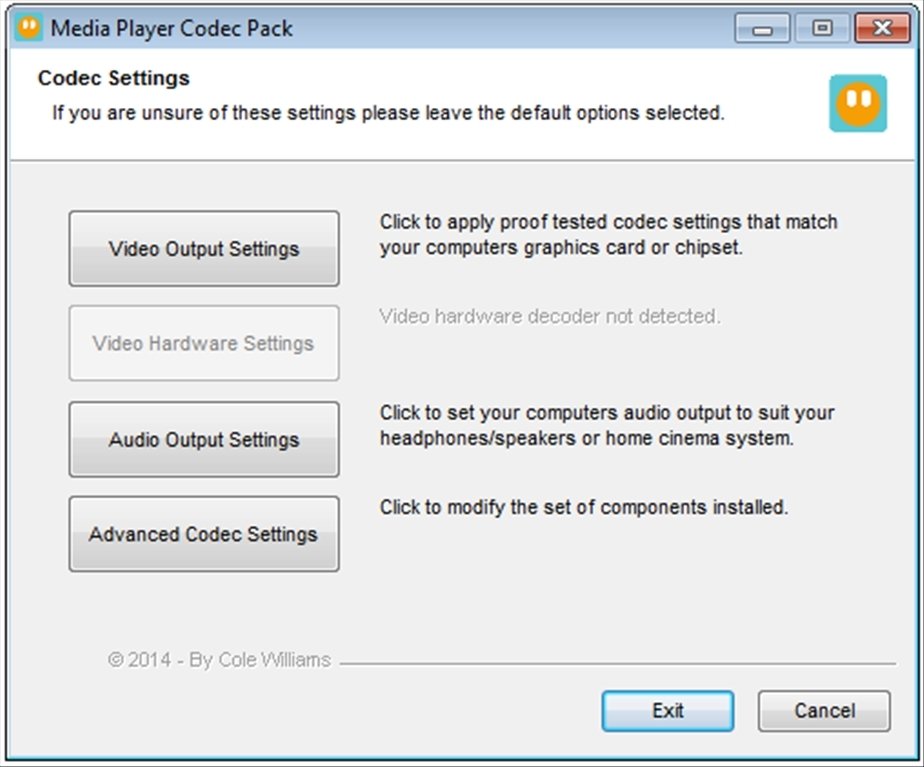Open Advanced Codec Settings
Viewport: 924px width, 767px height.
coord(203,534)
